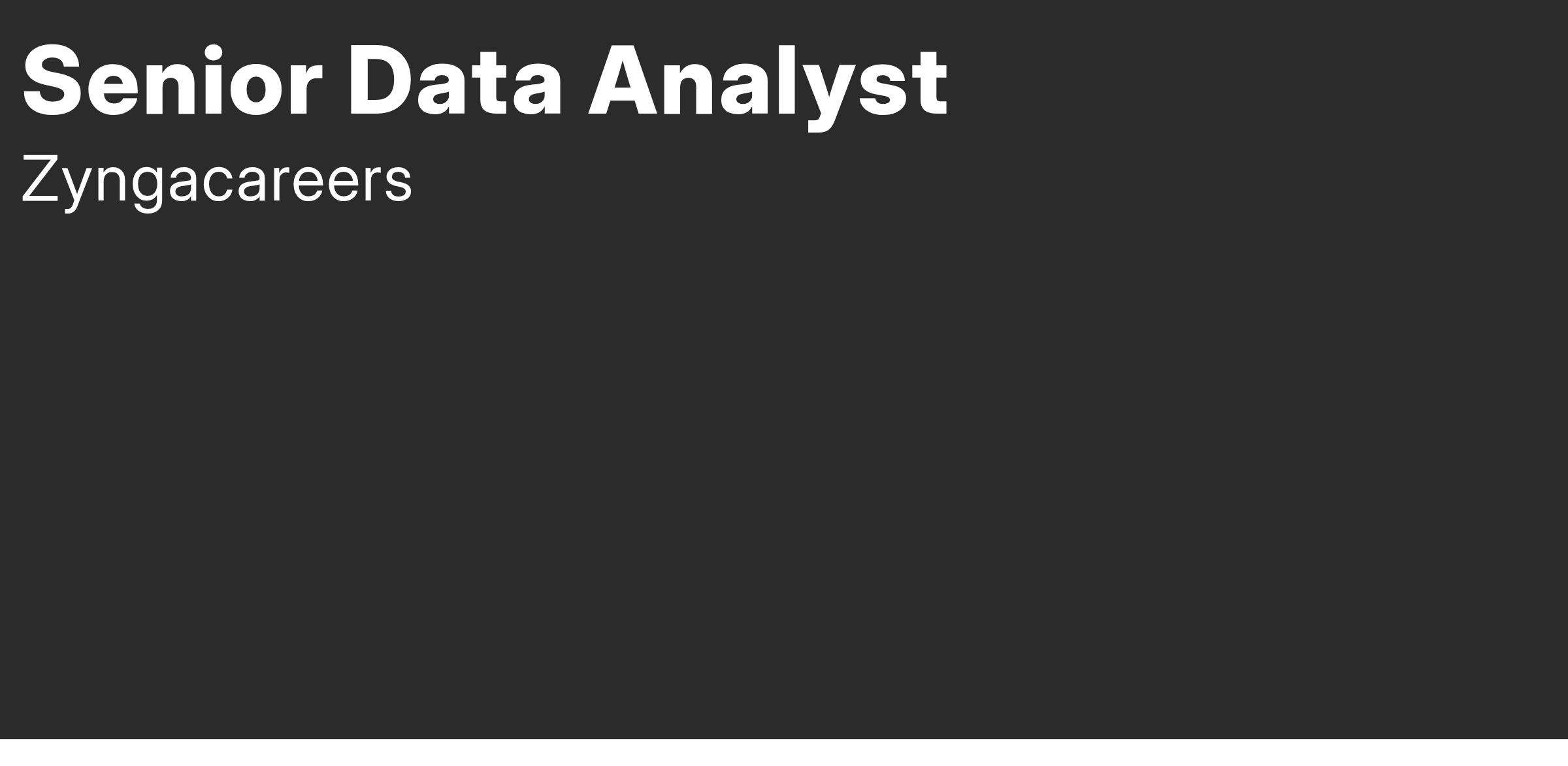This screenshot has width=1568, height=766.
Task: Click the white strip at the bottom
Action: click(x=784, y=753)
